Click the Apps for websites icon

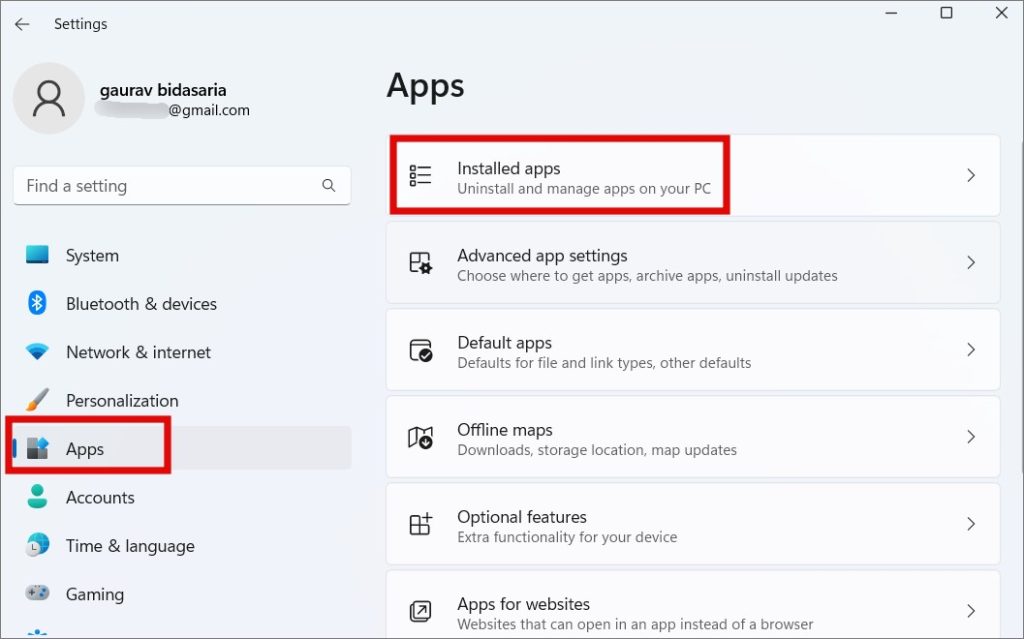tap(421, 611)
